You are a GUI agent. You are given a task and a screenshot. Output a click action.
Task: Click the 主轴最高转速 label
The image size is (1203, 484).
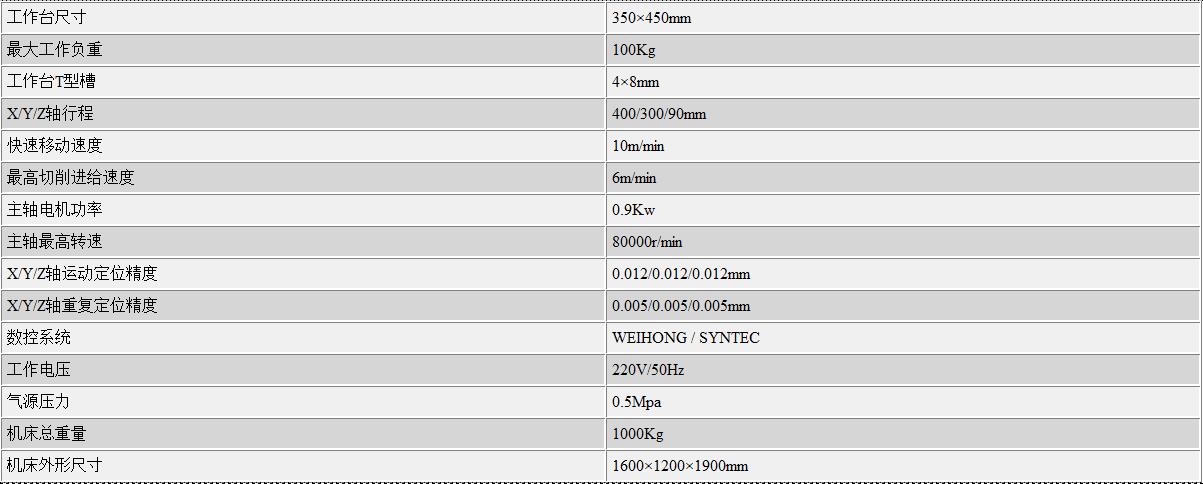(54, 242)
